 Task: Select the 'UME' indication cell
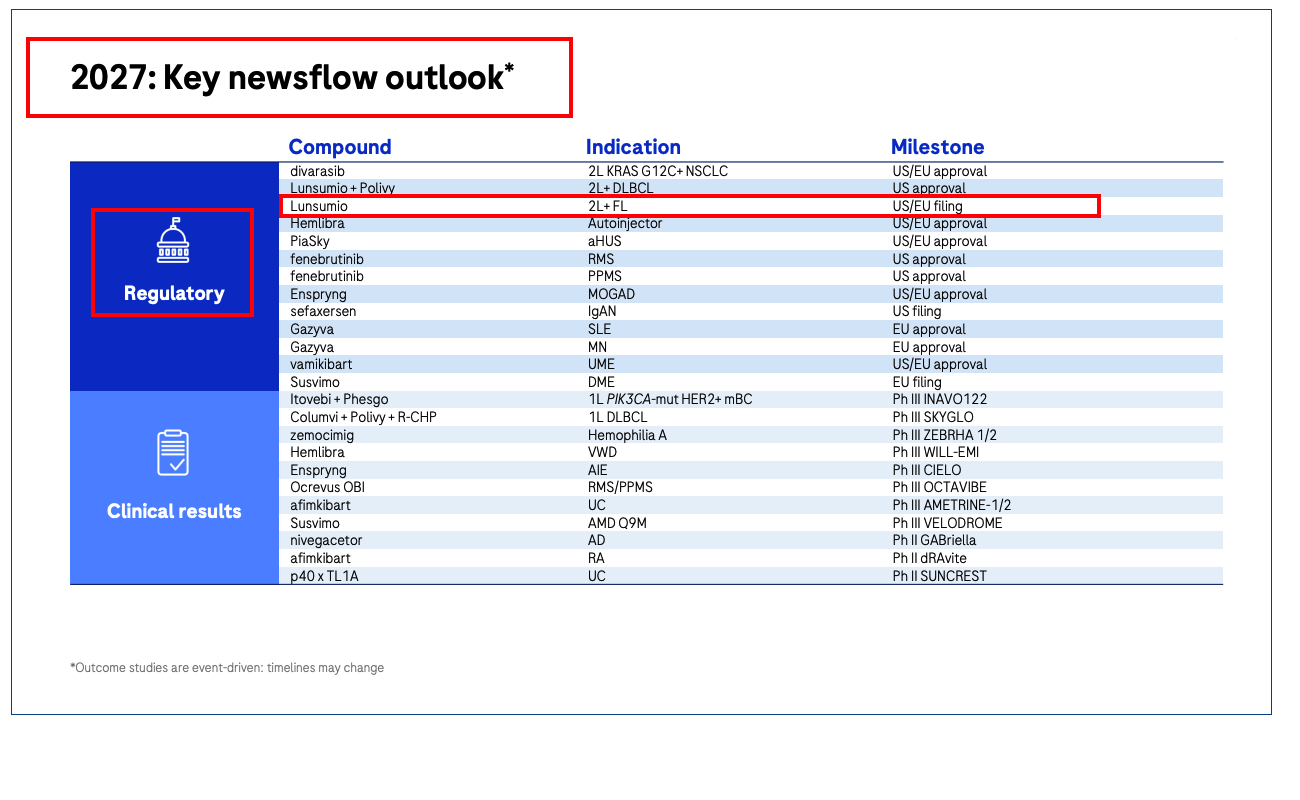click(601, 364)
